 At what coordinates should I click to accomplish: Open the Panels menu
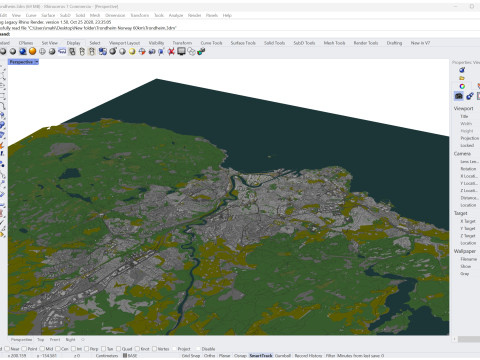tap(212, 15)
